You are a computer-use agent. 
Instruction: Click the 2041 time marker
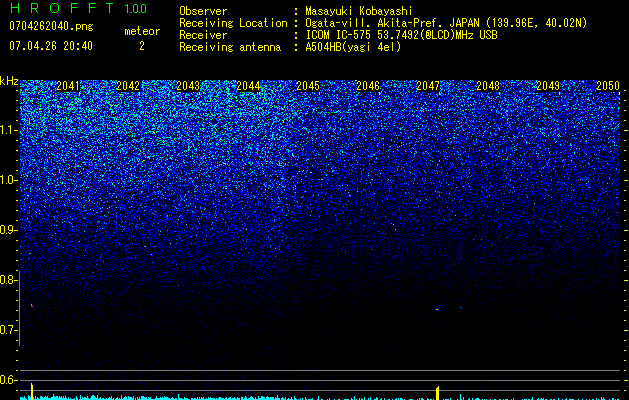pyautogui.click(x=68, y=86)
